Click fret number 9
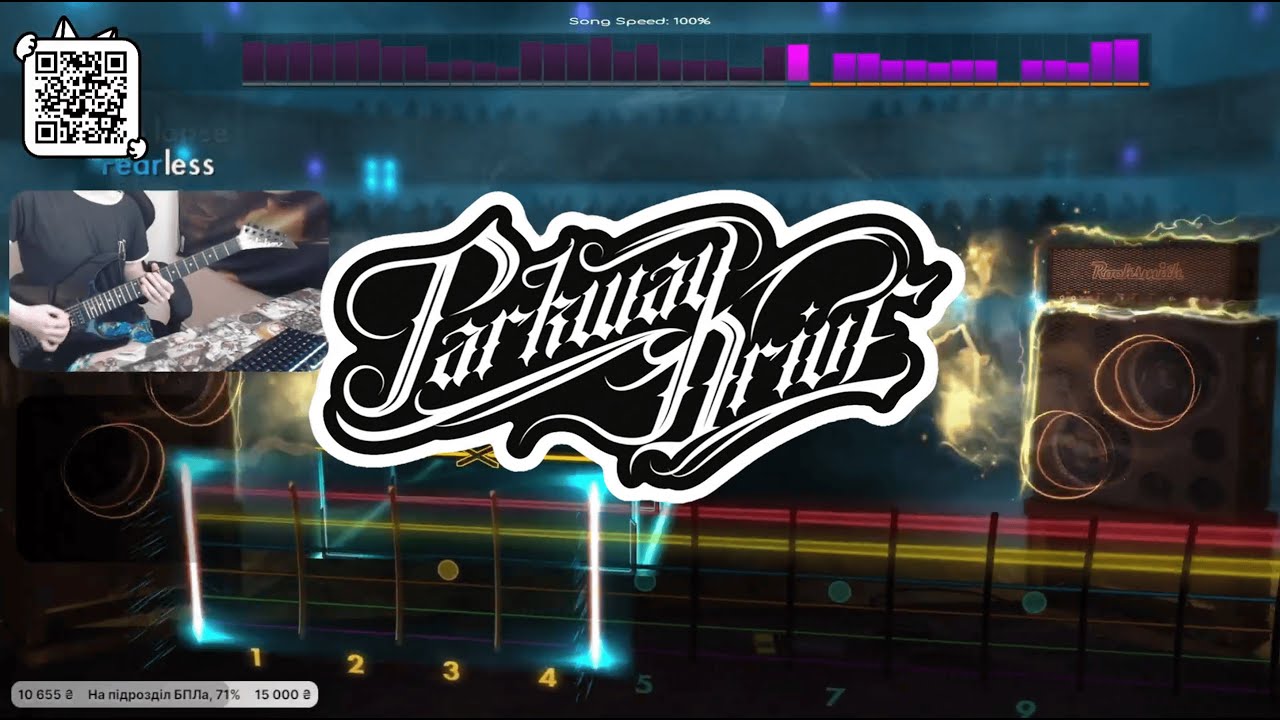Image resolution: width=1280 pixels, height=720 pixels. [x=1027, y=708]
